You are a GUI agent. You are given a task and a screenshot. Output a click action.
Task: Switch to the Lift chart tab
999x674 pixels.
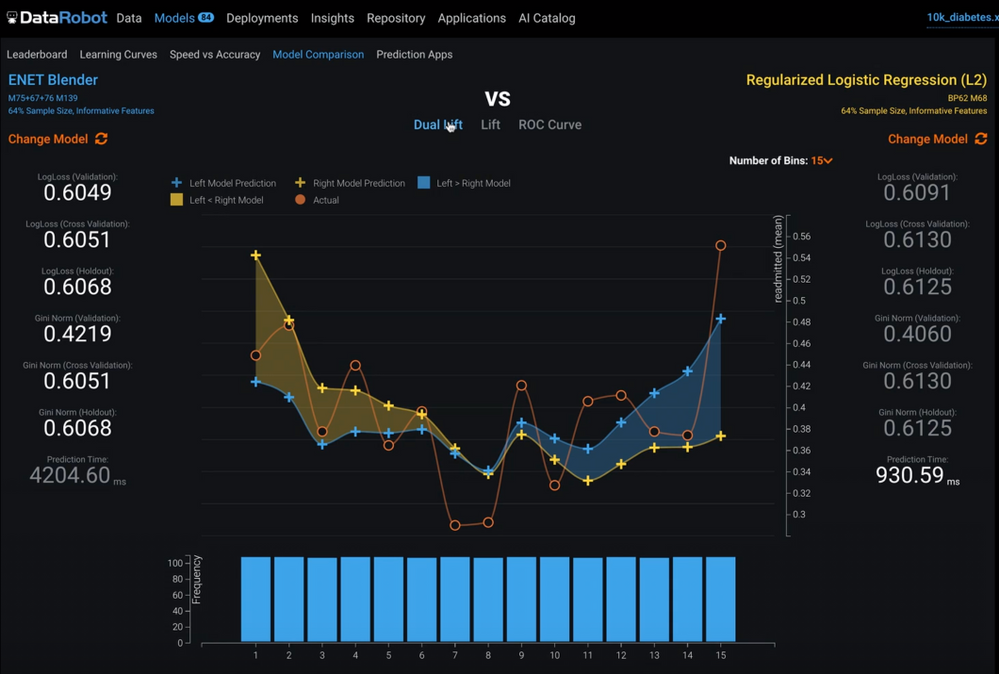coord(490,125)
